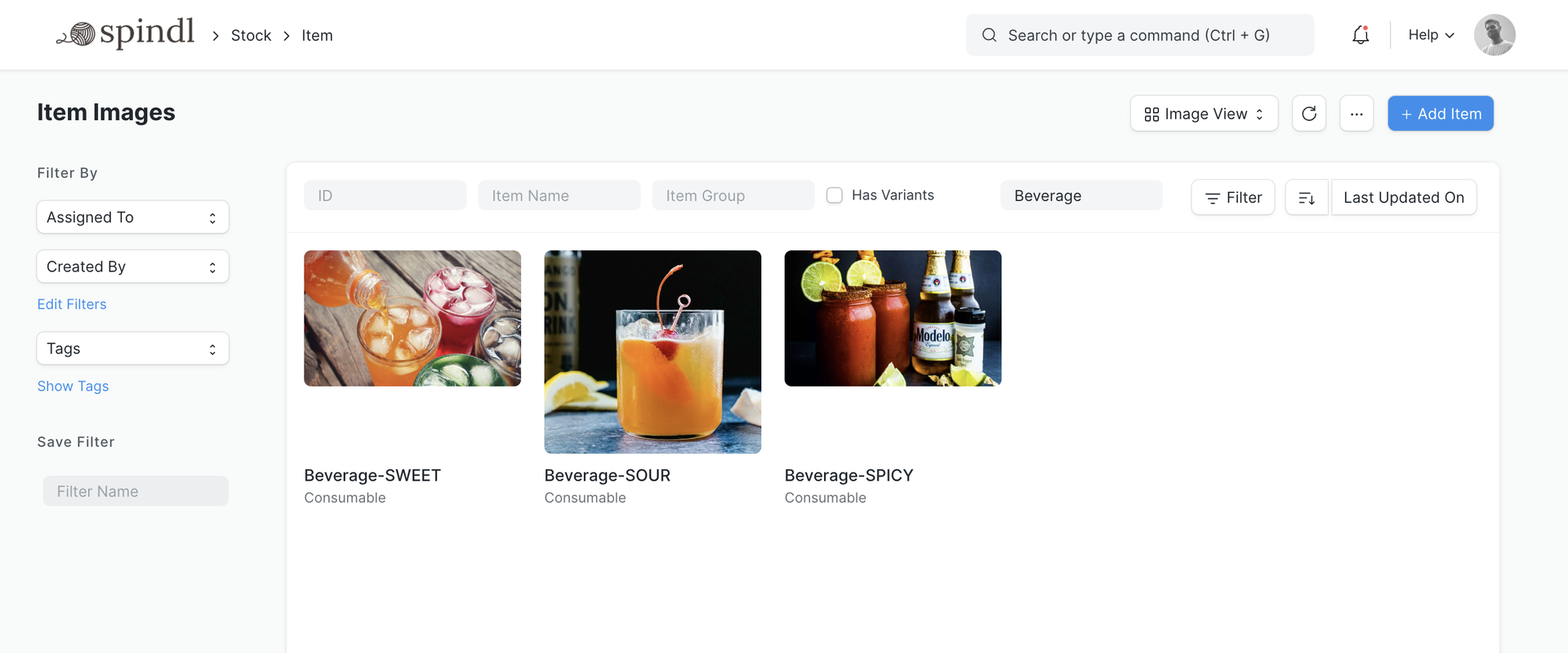Toggle the sort order direction button
This screenshot has height=653, width=1568.
[1306, 198]
